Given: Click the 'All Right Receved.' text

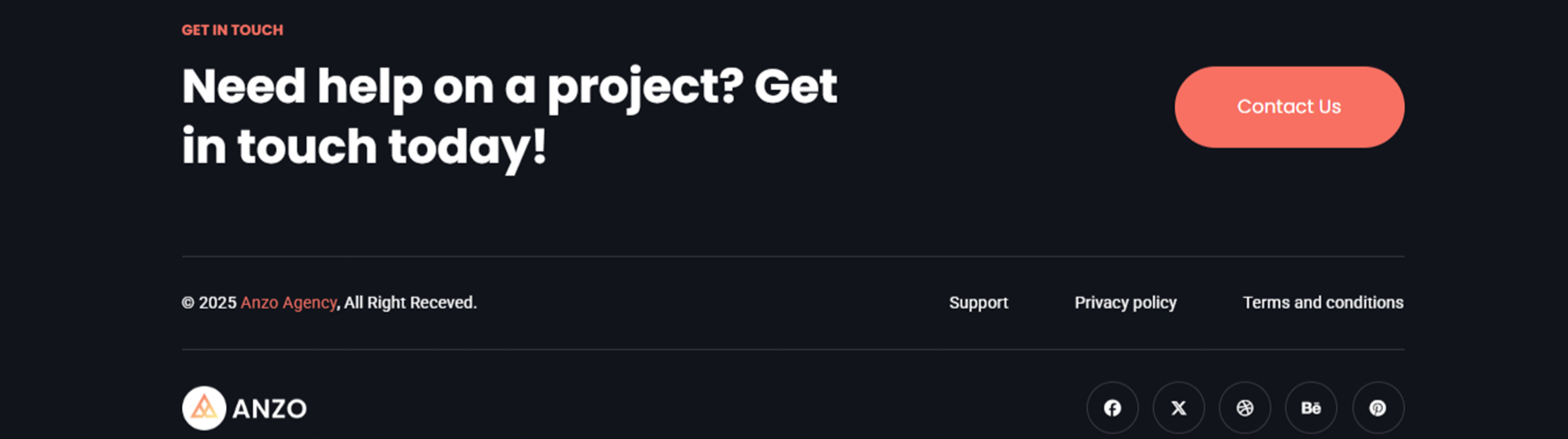Looking at the screenshot, I should (x=410, y=303).
